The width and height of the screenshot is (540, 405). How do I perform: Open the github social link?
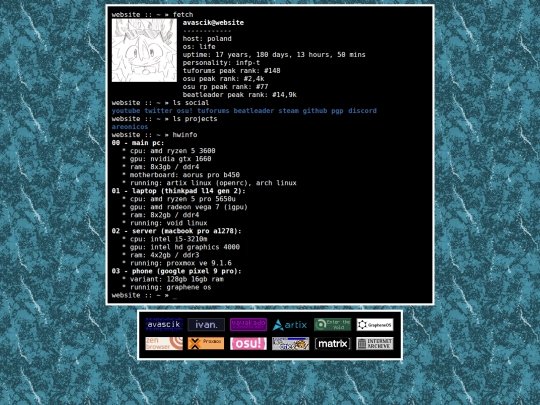315,111
